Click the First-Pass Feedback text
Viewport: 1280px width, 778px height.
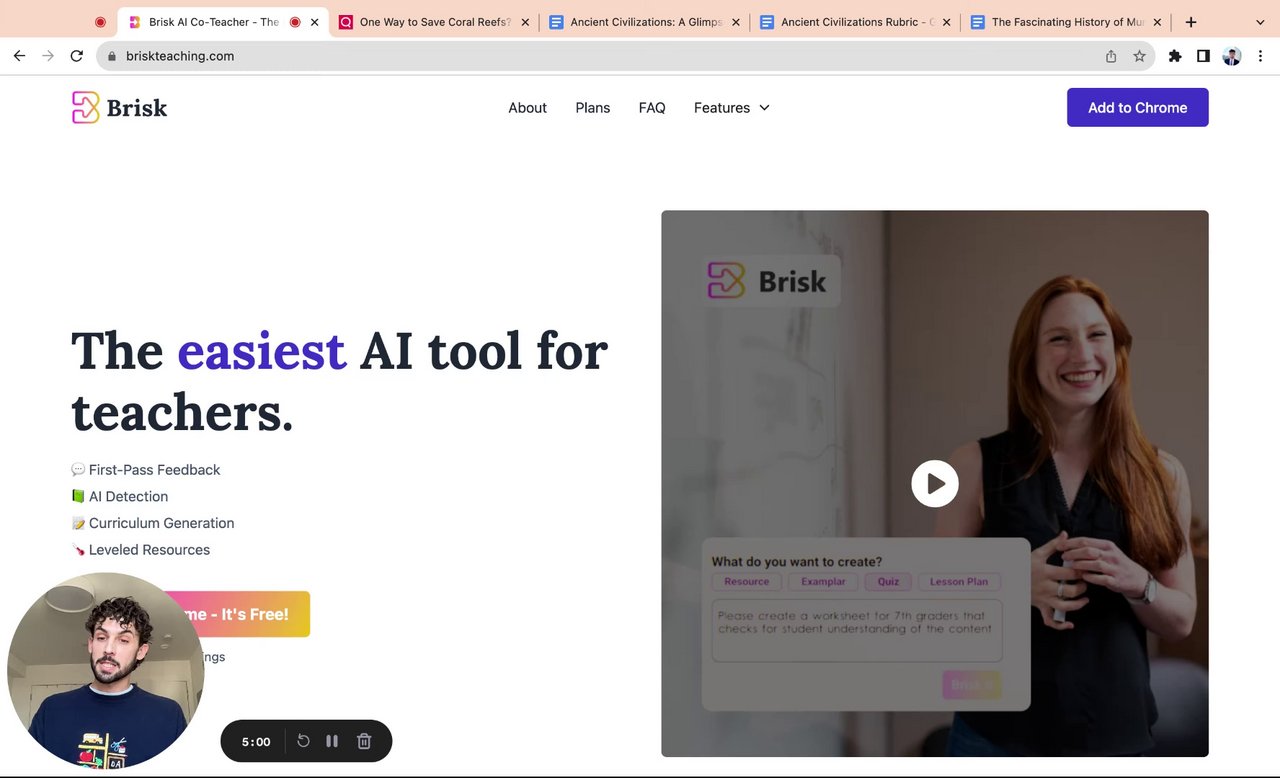click(x=154, y=470)
